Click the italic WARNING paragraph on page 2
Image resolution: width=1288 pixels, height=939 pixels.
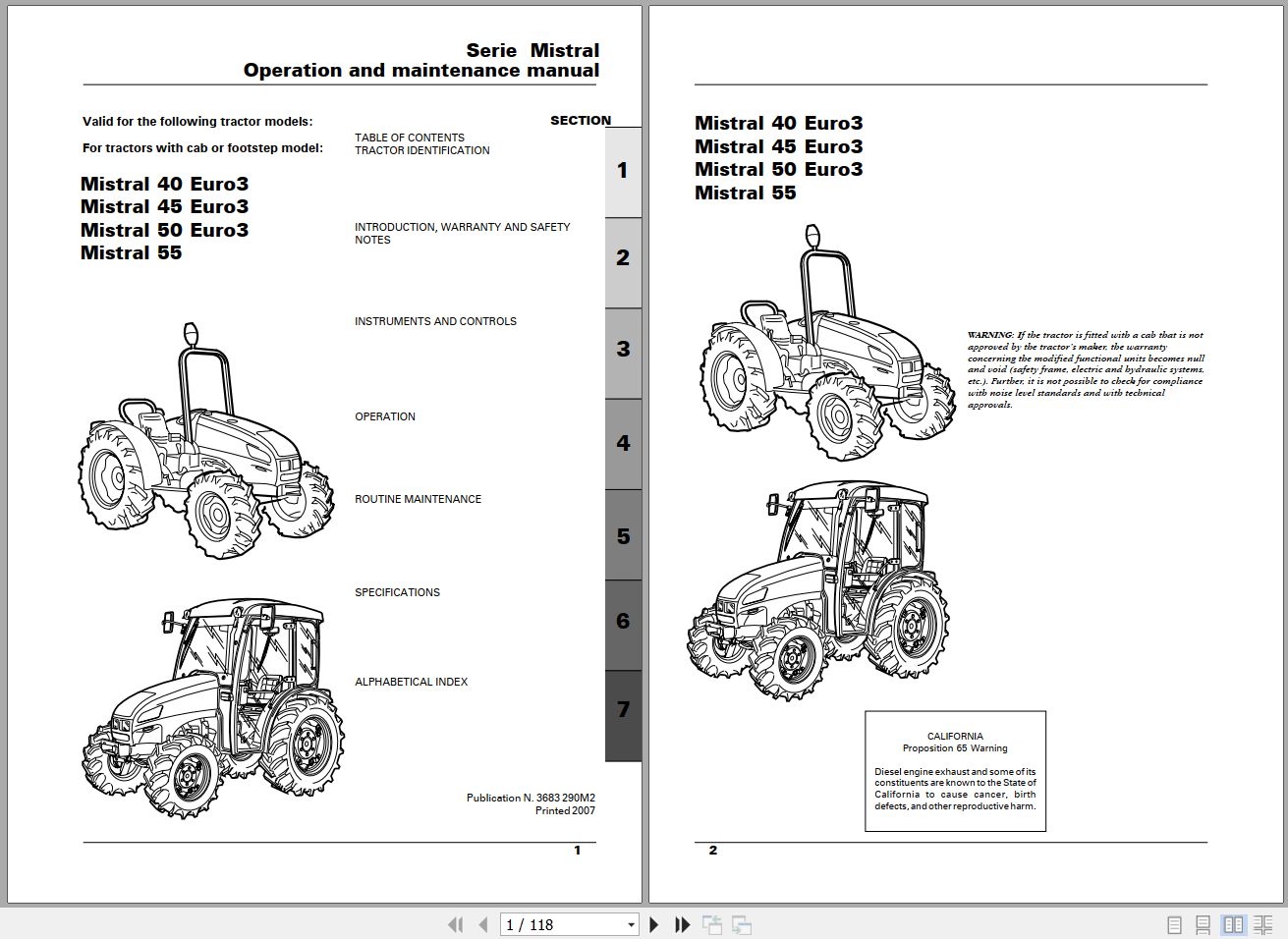[x=1086, y=369]
